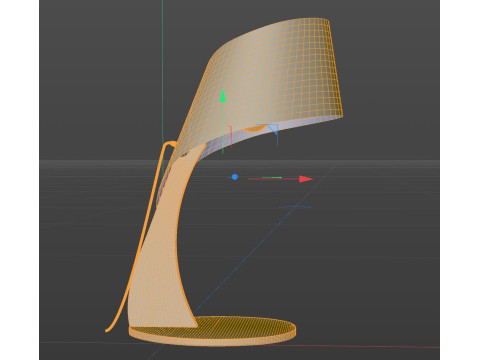
Task: Click the blue plane handle under shade
Action: pyautogui.click(x=273, y=129)
